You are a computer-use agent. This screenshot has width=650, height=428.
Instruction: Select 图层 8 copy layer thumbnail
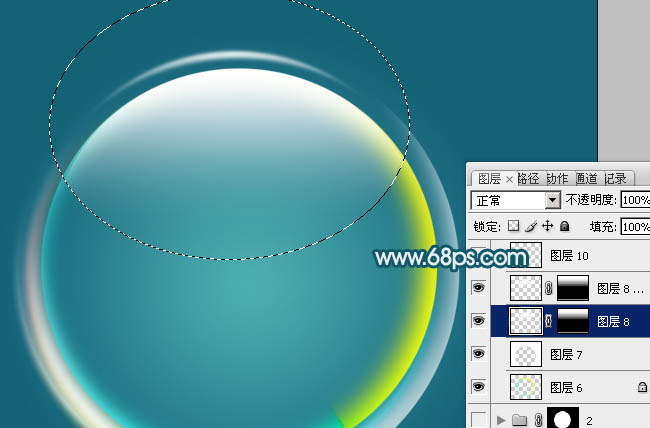[526, 288]
